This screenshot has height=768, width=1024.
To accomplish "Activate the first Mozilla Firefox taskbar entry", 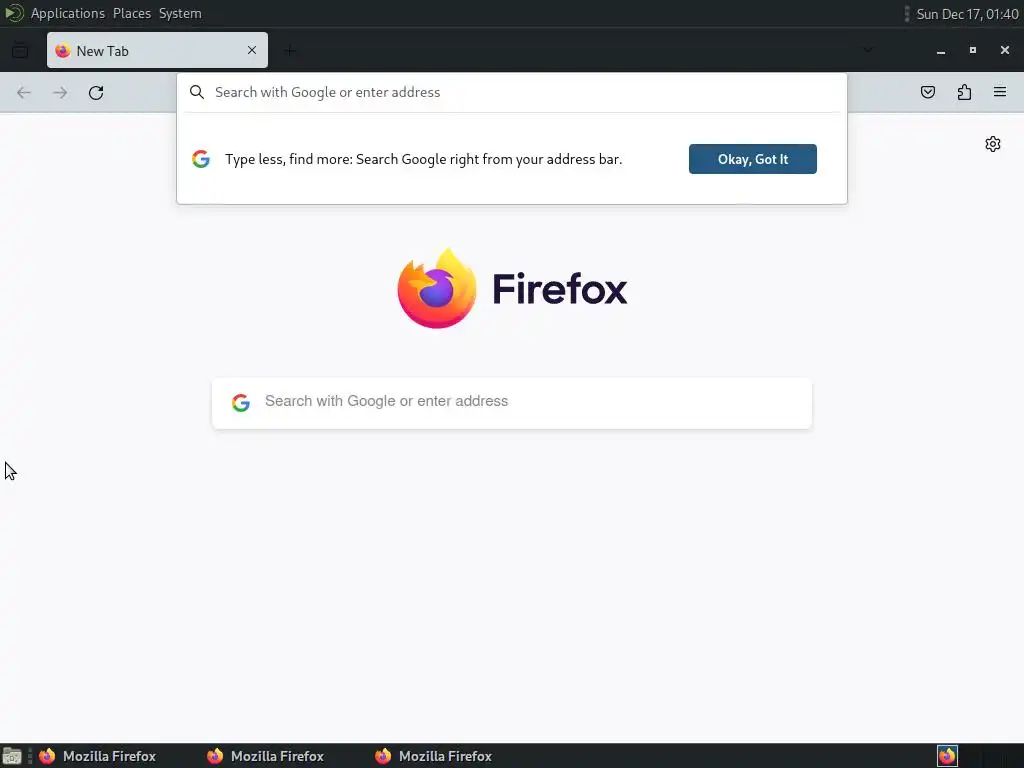I will tap(99, 756).
